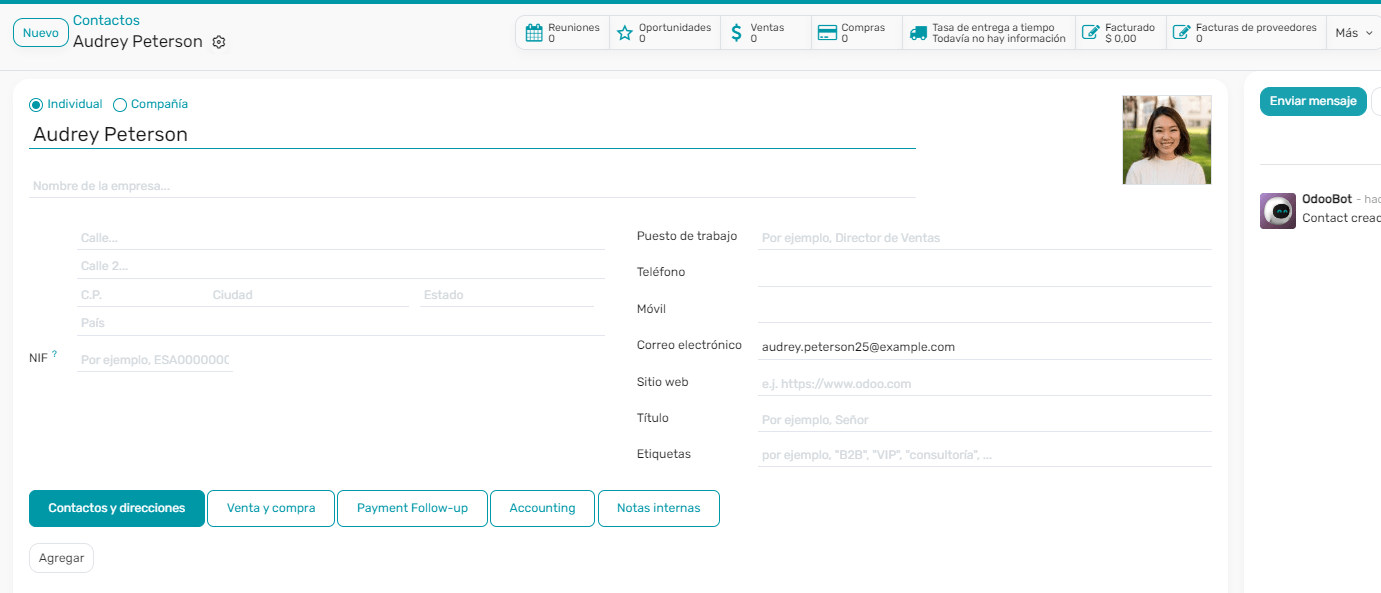Click the contact photo thumbnail

point(1167,140)
